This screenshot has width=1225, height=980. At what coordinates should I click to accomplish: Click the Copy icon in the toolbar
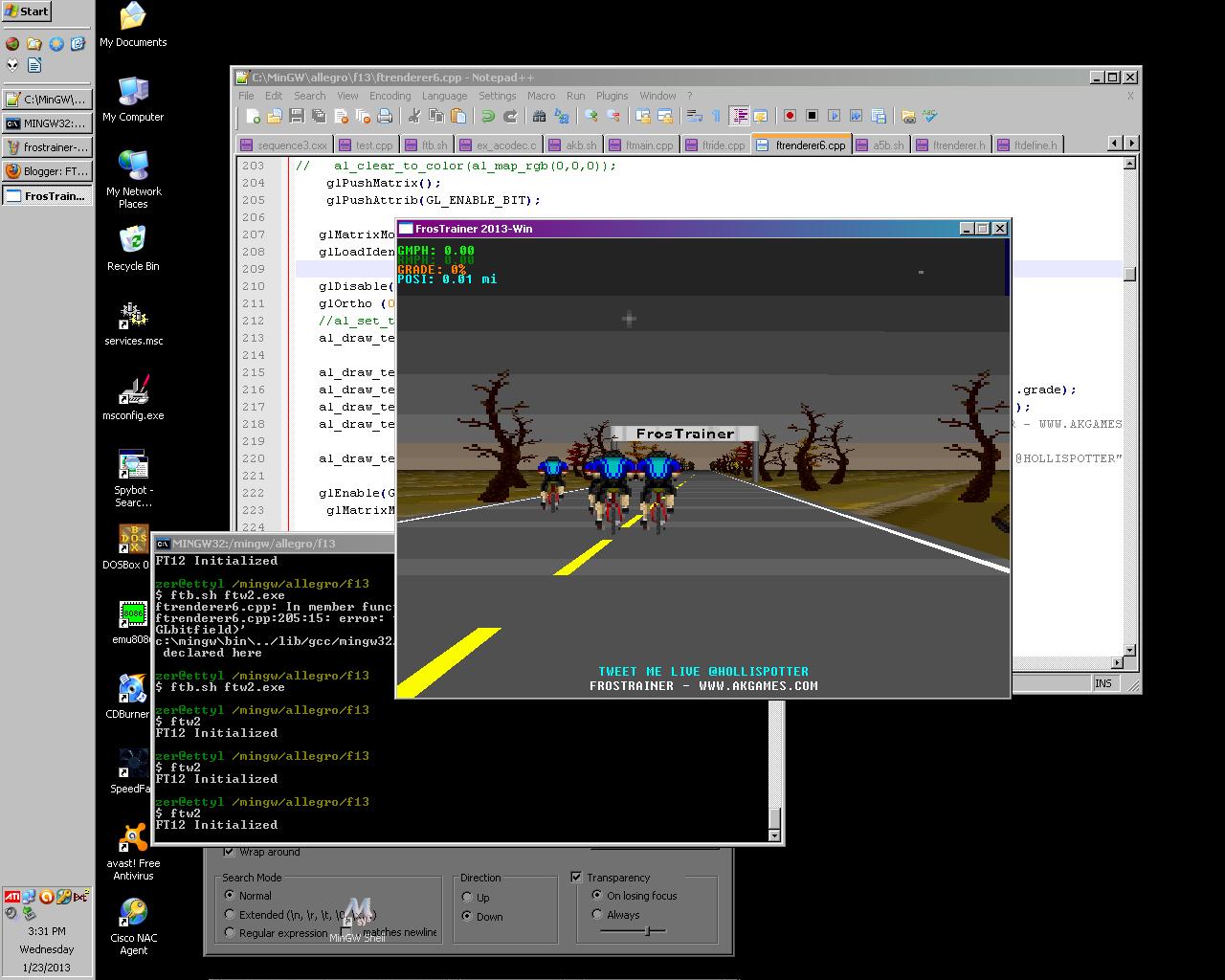click(436, 116)
